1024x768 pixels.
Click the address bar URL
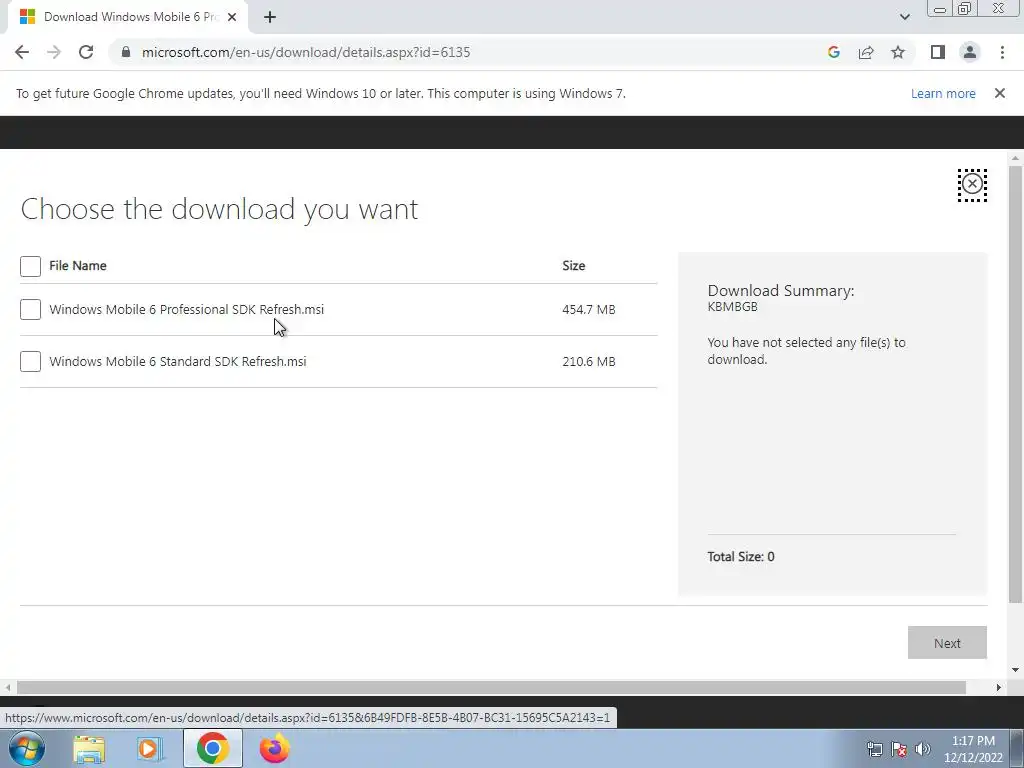click(x=306, y=52)
